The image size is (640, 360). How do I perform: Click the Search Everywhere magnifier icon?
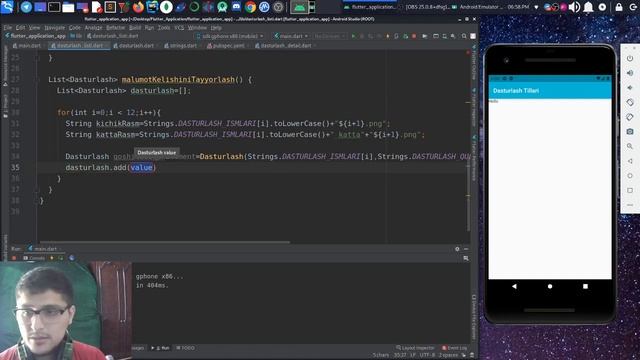coord(464,36)
